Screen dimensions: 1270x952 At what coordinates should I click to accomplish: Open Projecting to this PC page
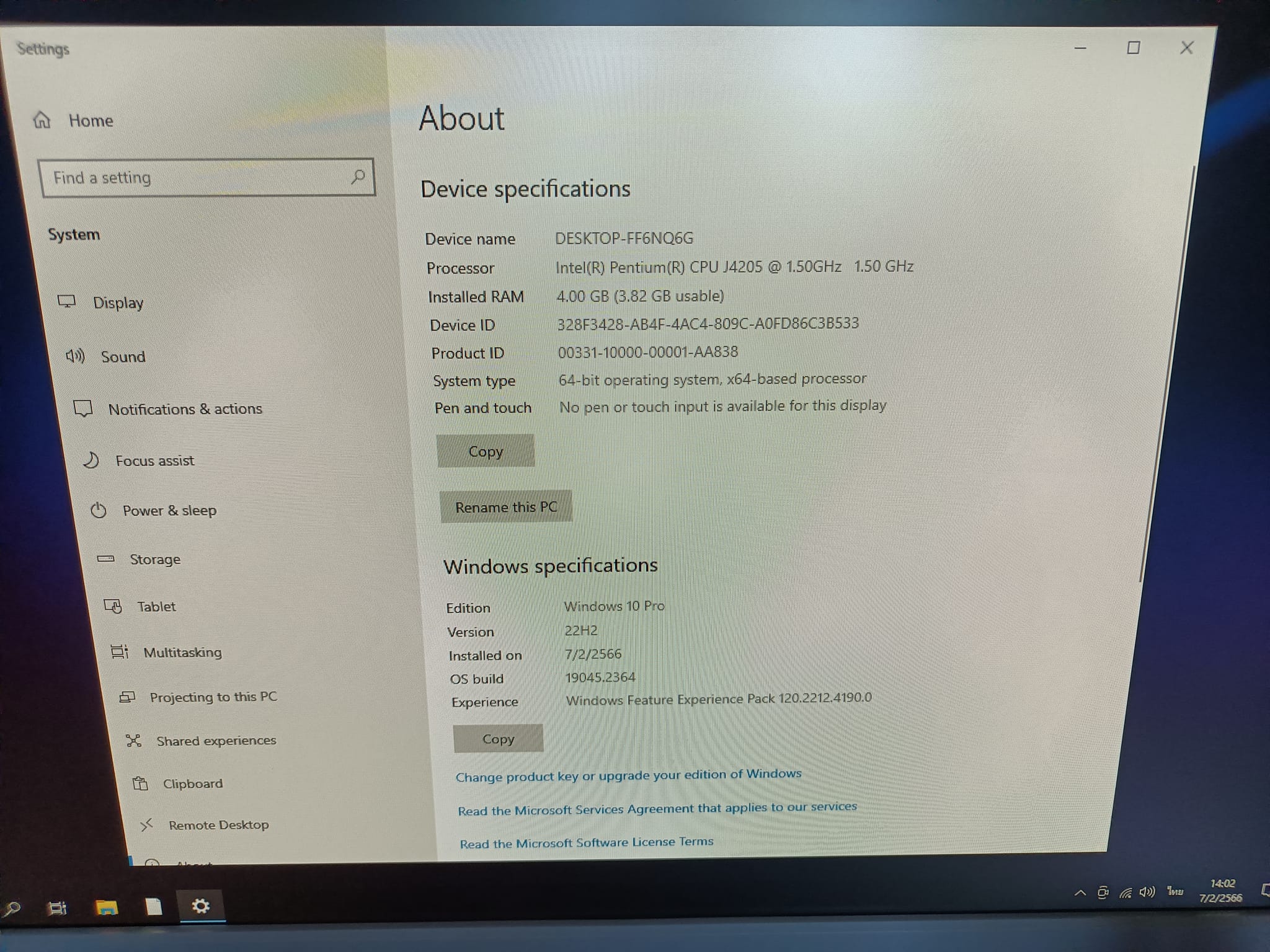(x=213, y=697)
